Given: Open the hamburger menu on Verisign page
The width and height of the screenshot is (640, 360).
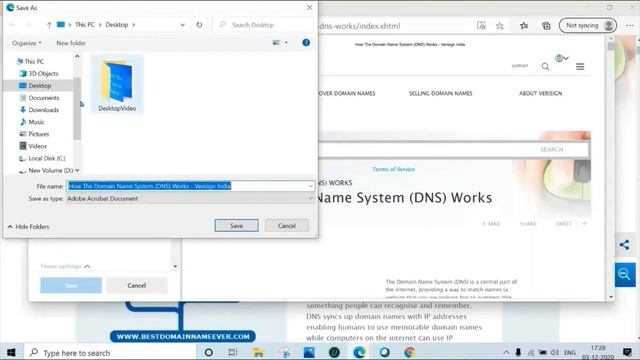Looking at the screenshot, I should coord(580,66).
